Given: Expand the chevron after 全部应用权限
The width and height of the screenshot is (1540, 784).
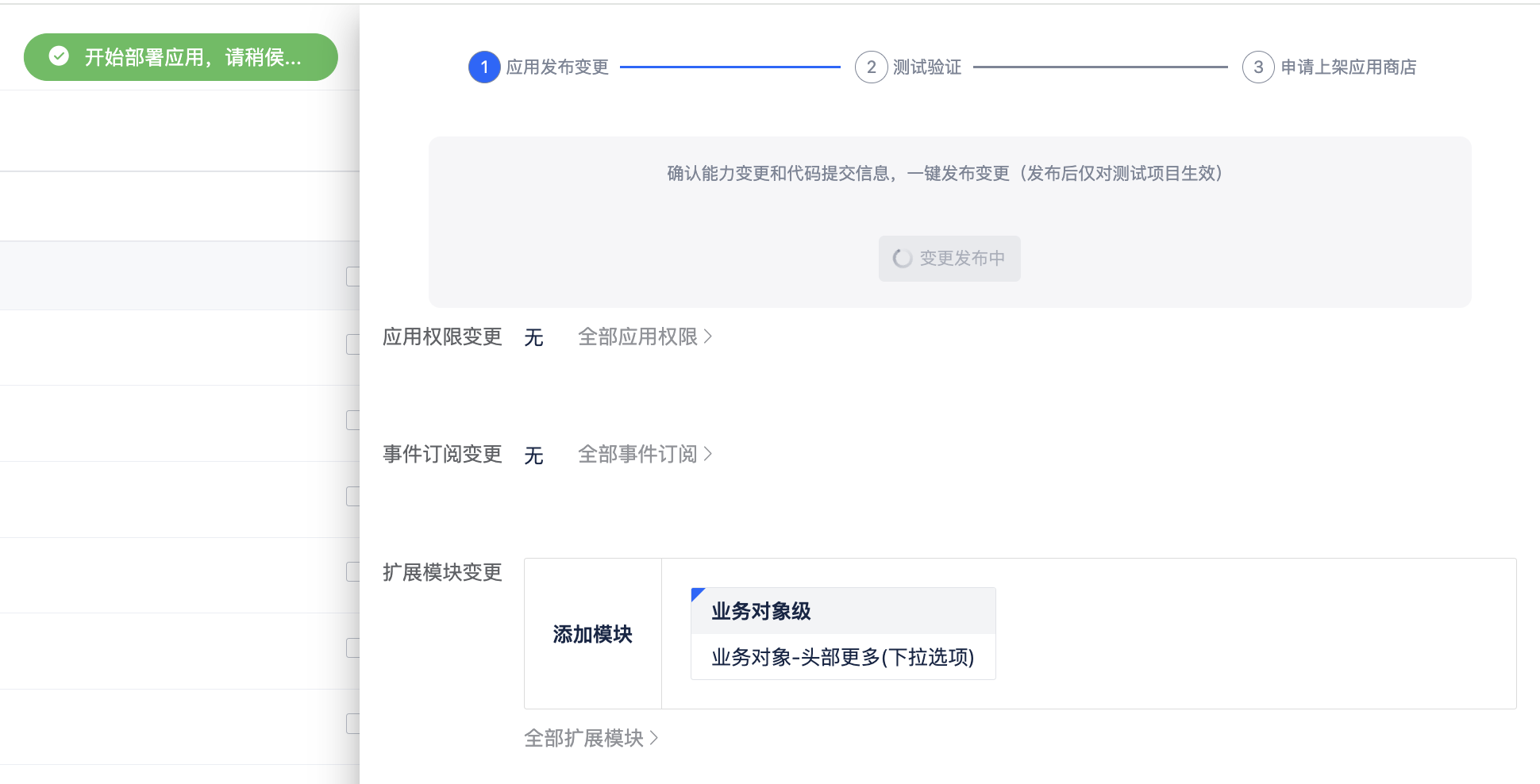Looking at the screenshot, I should pyautogui.click(x=708, y=337).
